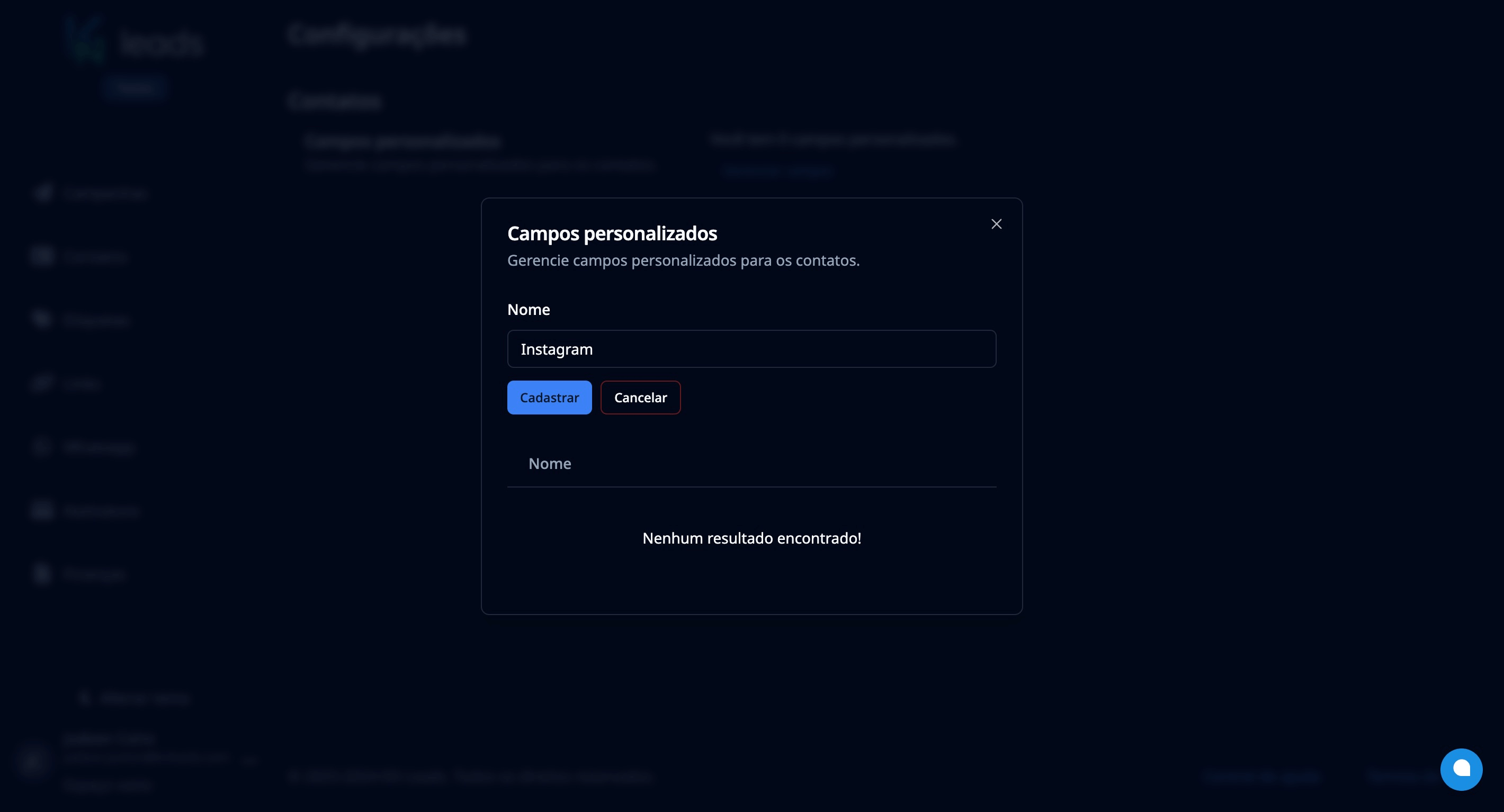Viewport: 1504px width, 812px height.
Task: Click the three dots beside the user email
Action: (249, 759)
